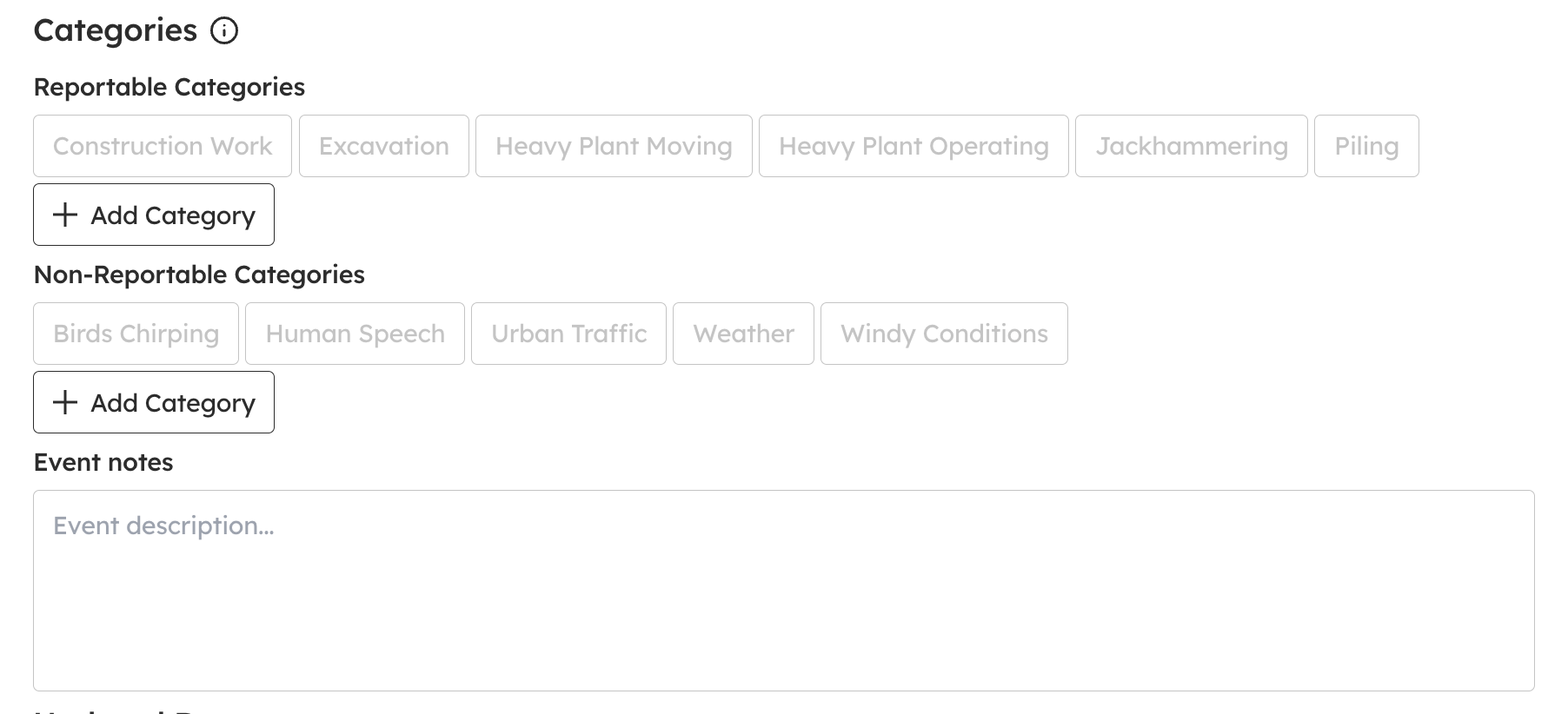
Task: Toggle the Jackhammering category
Action: tap(1192, 146)
